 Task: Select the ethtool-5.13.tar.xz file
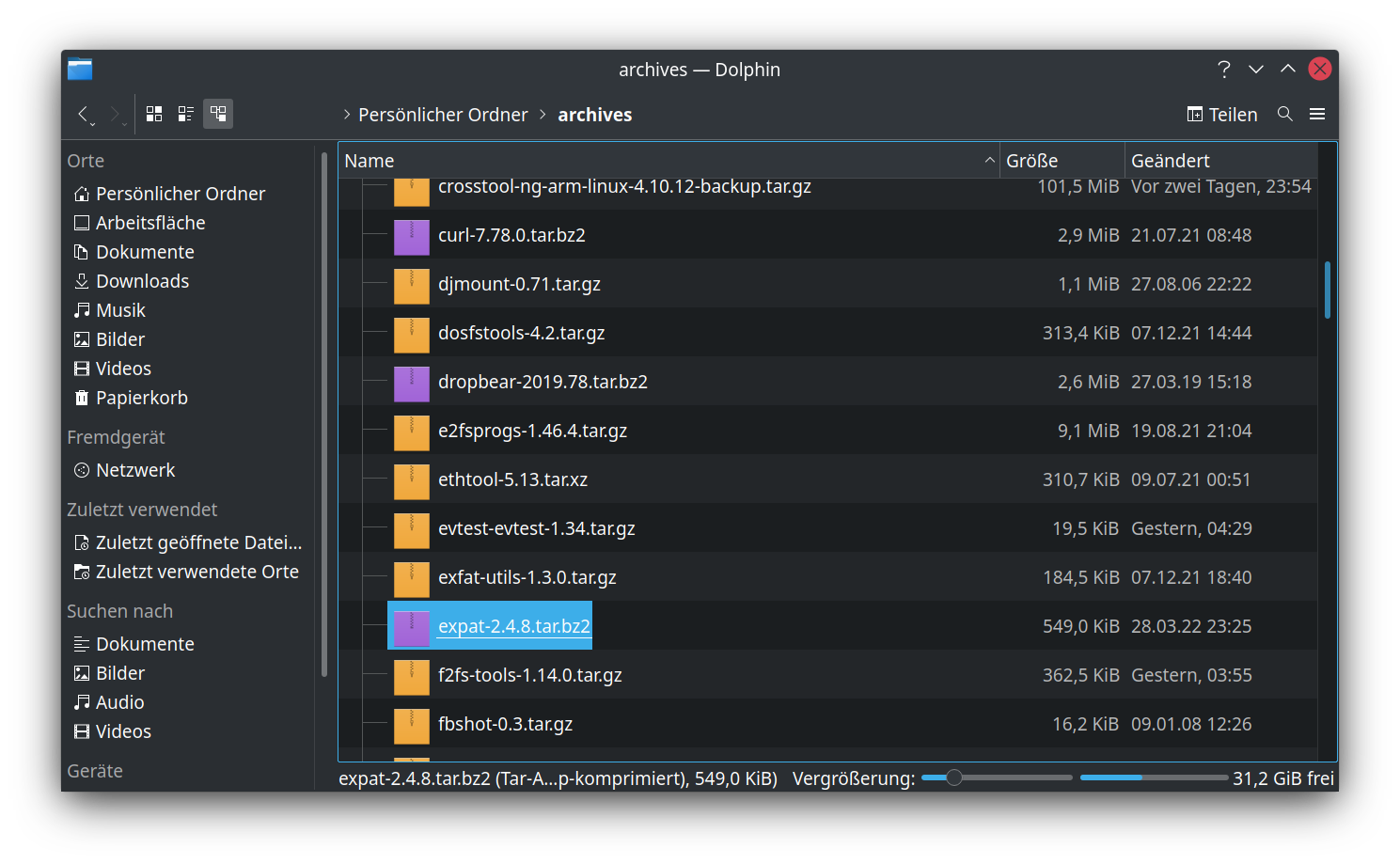pos(512,479)
